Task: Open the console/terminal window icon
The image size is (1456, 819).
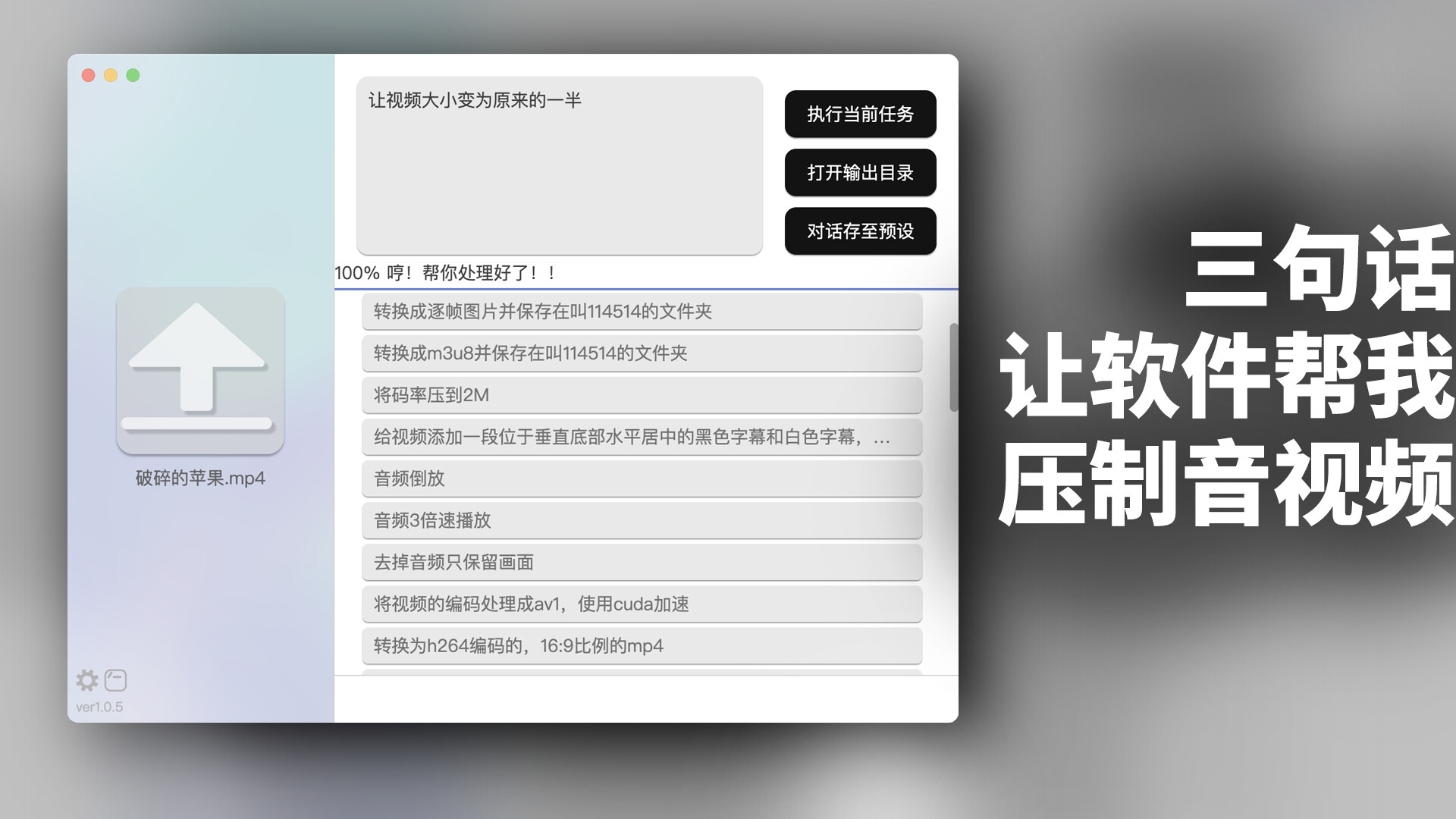Action: (x=116, y=680)
